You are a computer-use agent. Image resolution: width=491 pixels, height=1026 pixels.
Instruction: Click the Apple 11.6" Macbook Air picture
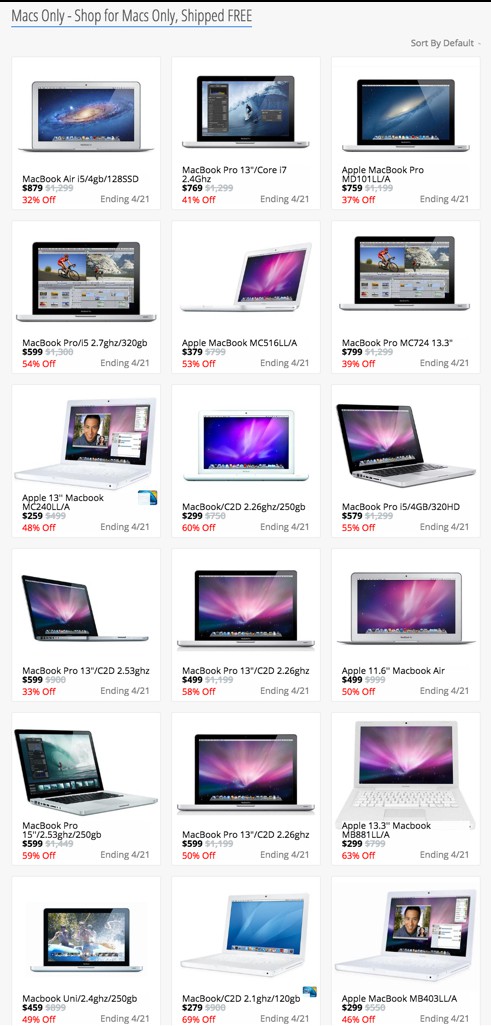coord(405,608)
